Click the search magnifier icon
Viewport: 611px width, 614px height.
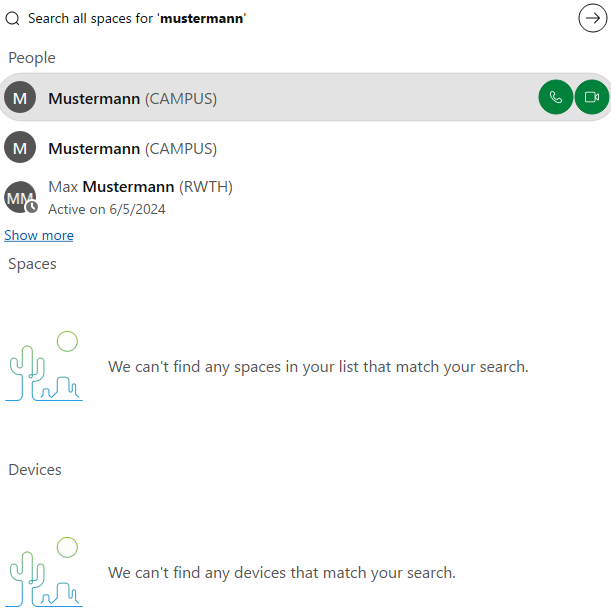(x=13, y=18)
